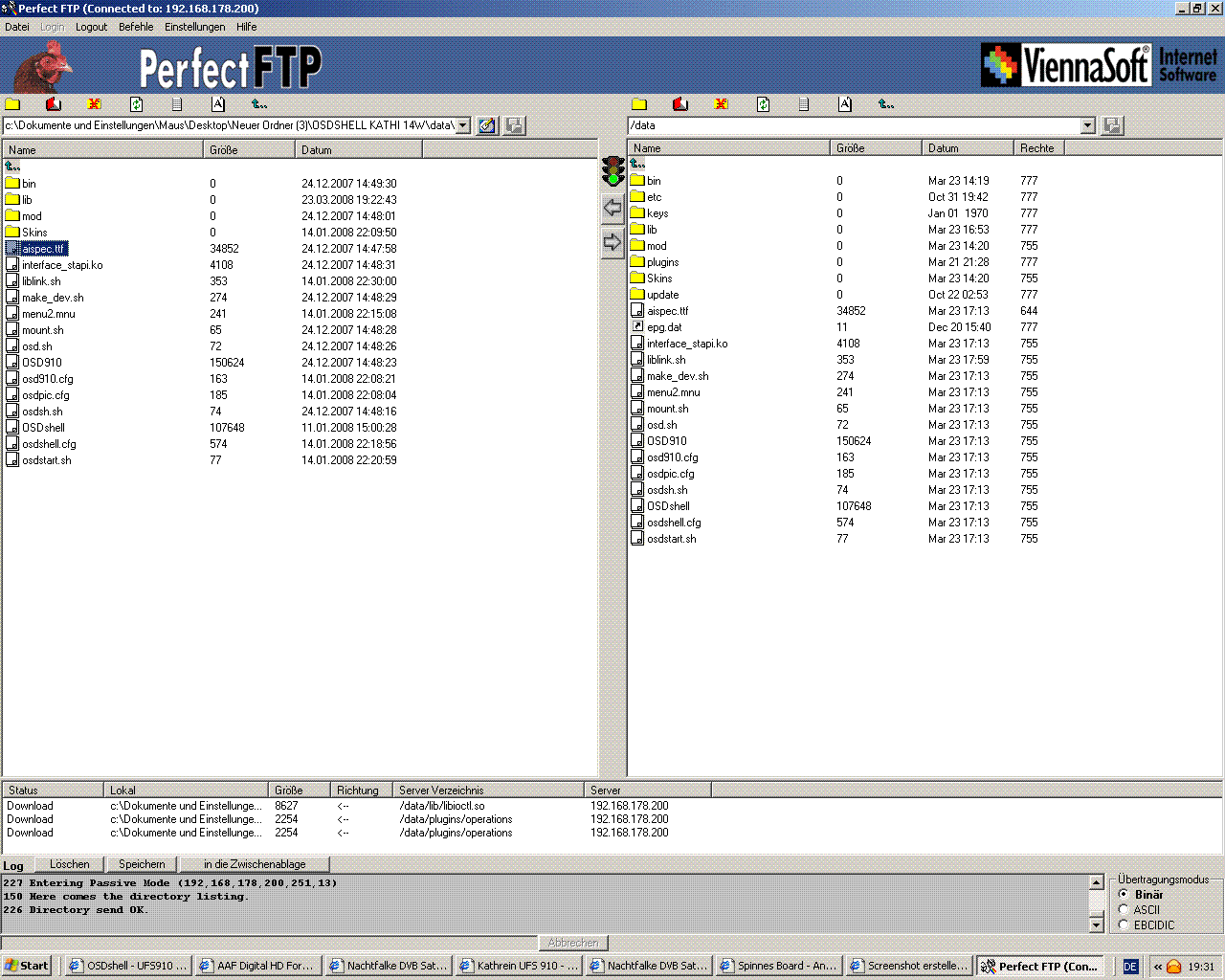
Task: Open the remote plugins folder
Action: coord(662,262)
